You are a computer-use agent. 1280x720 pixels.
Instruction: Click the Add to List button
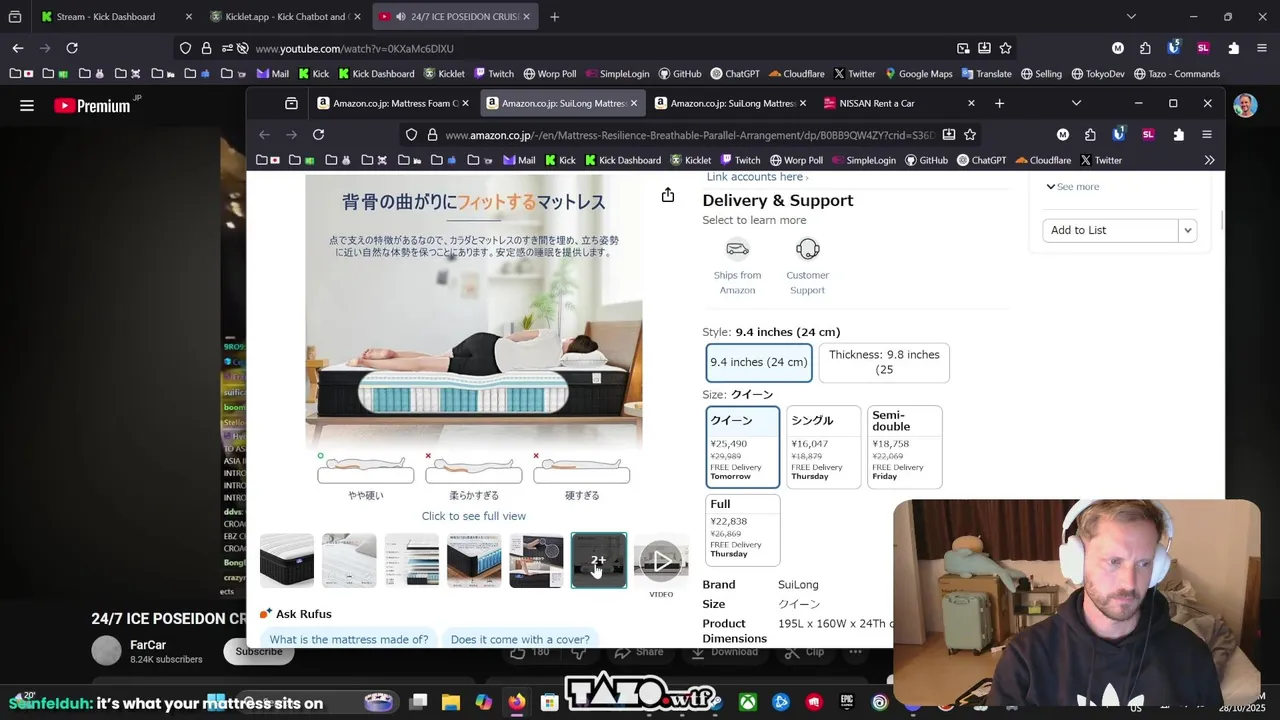click(1110, 230)
